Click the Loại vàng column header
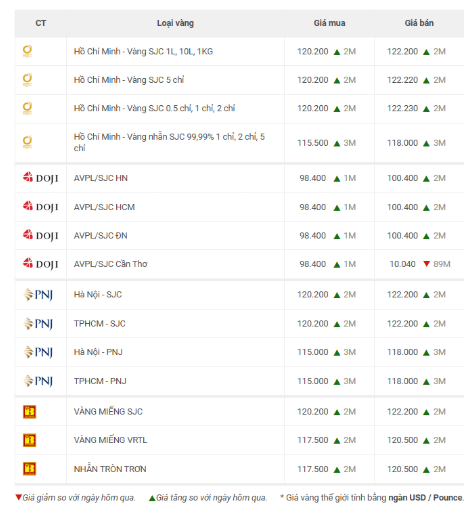475x515 pixels. [175, 23]
